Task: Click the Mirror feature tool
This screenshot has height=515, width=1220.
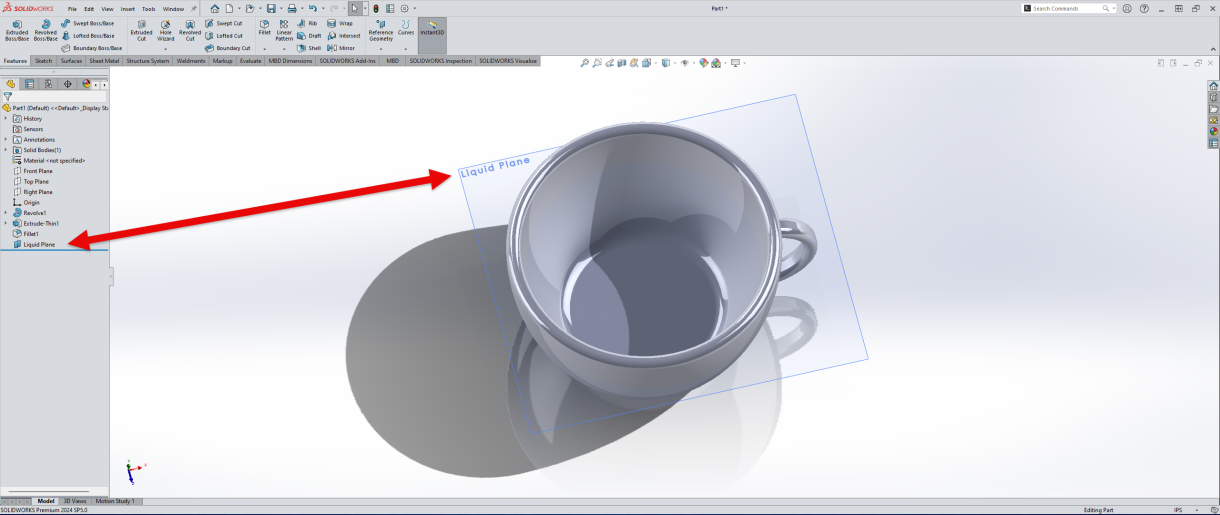Action: tap(342, 48)
